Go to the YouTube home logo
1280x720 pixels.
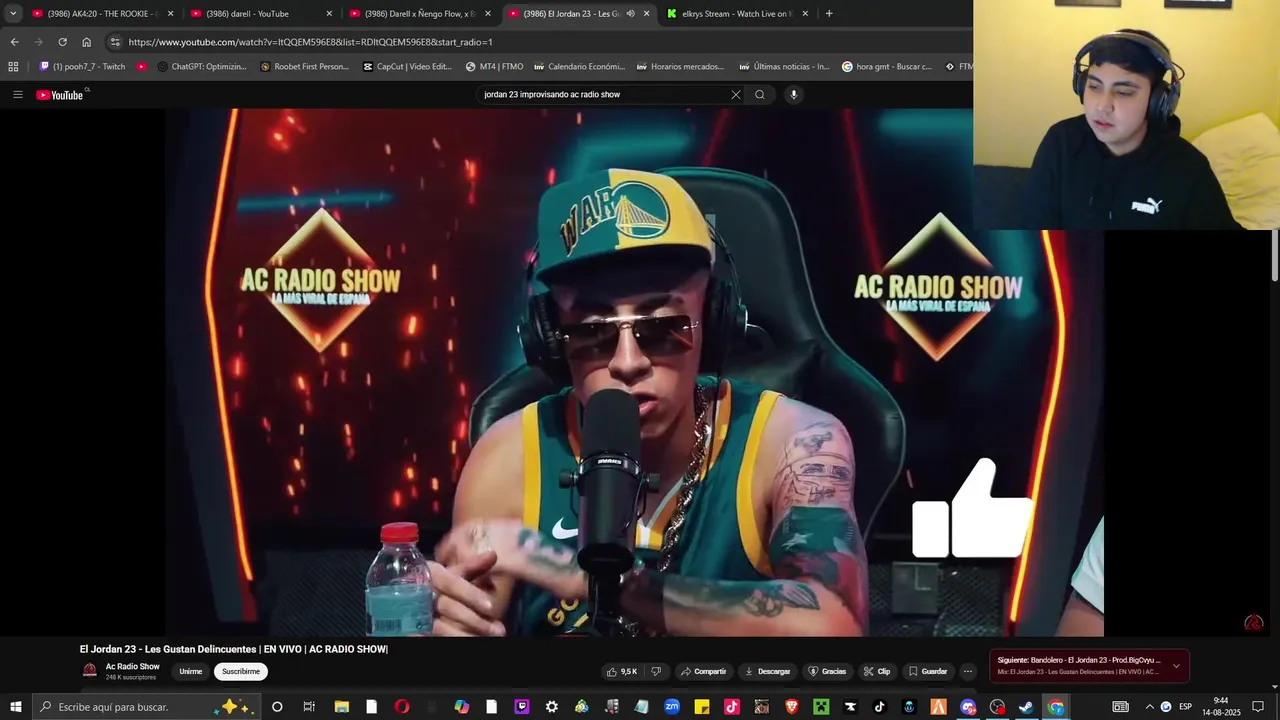pyautogui.click(x=60, y=95)
